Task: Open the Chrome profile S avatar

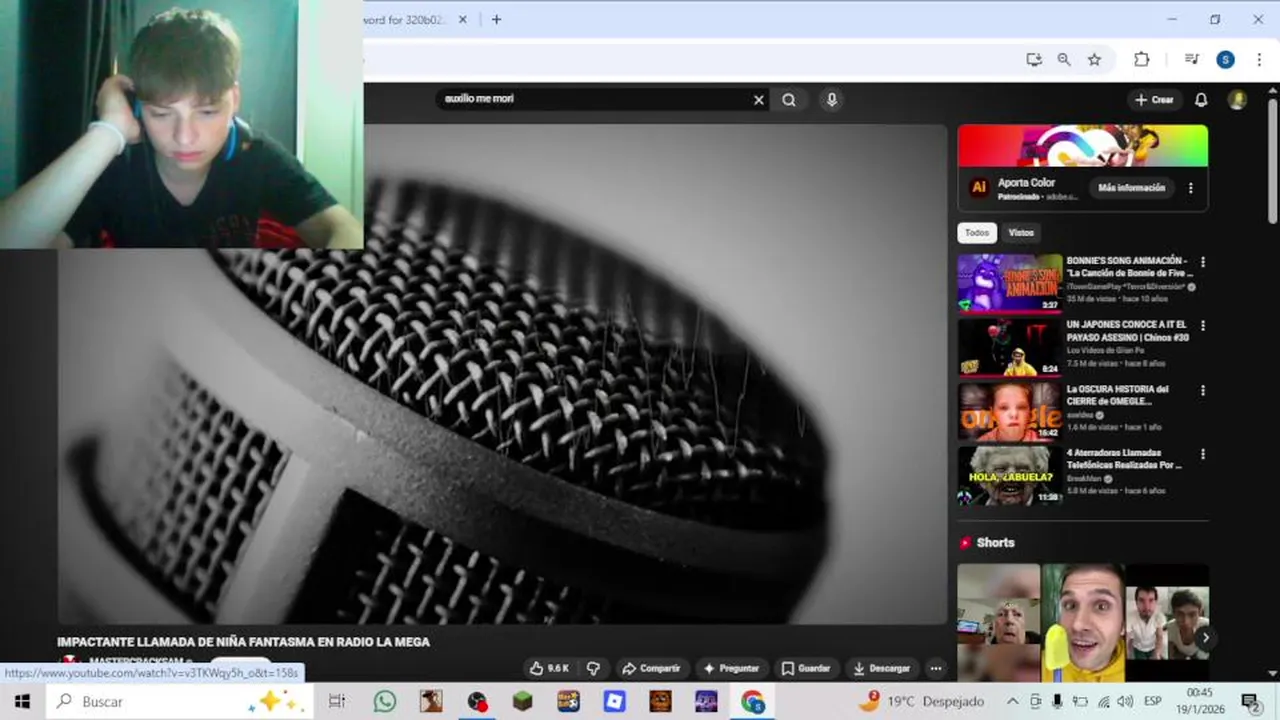Action: tap(1225, 59)
